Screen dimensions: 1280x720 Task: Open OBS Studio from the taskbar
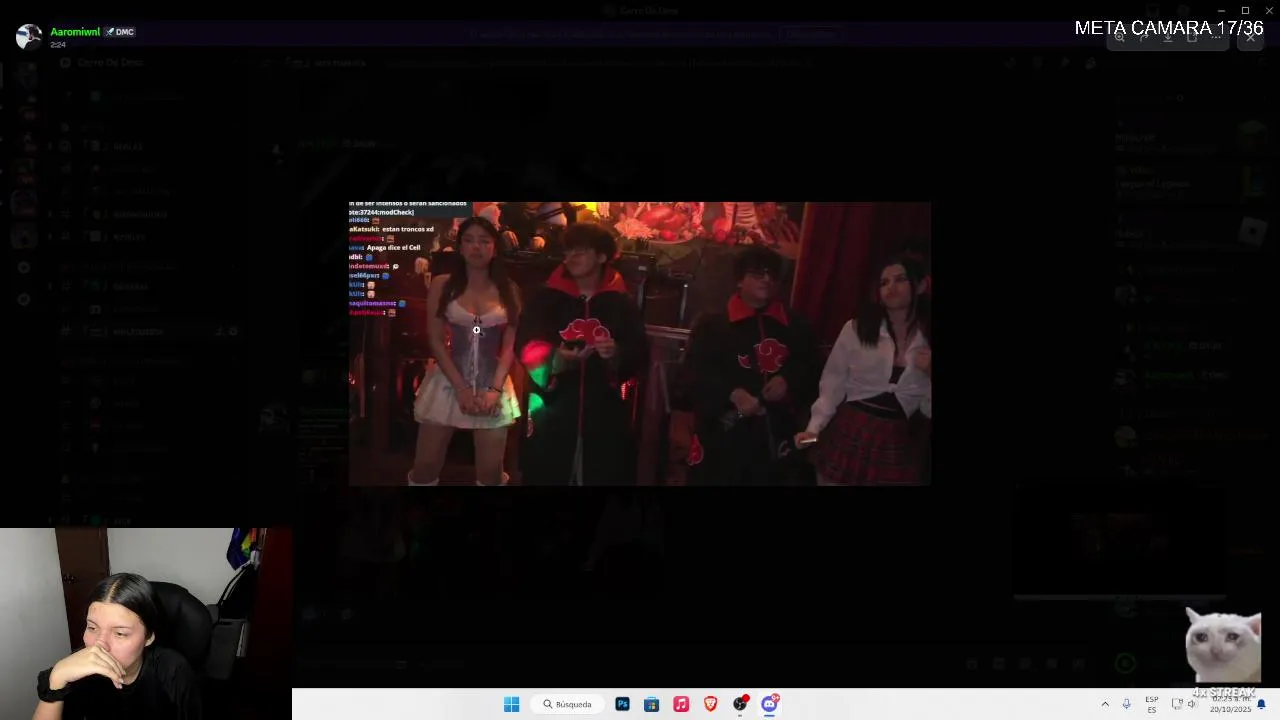point(740,704)
